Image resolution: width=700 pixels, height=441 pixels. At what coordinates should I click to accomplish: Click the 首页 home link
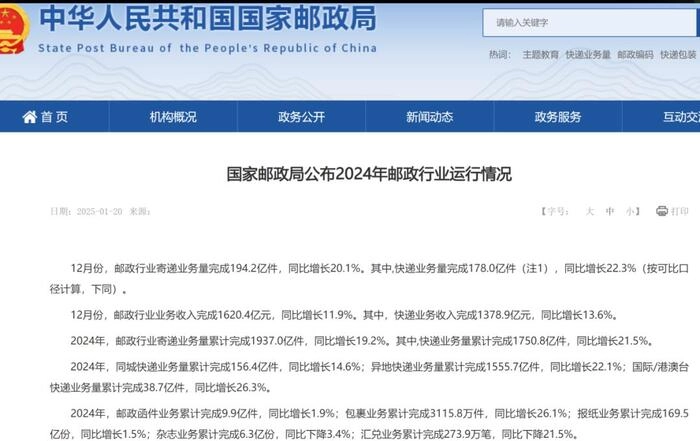(54, 117)
